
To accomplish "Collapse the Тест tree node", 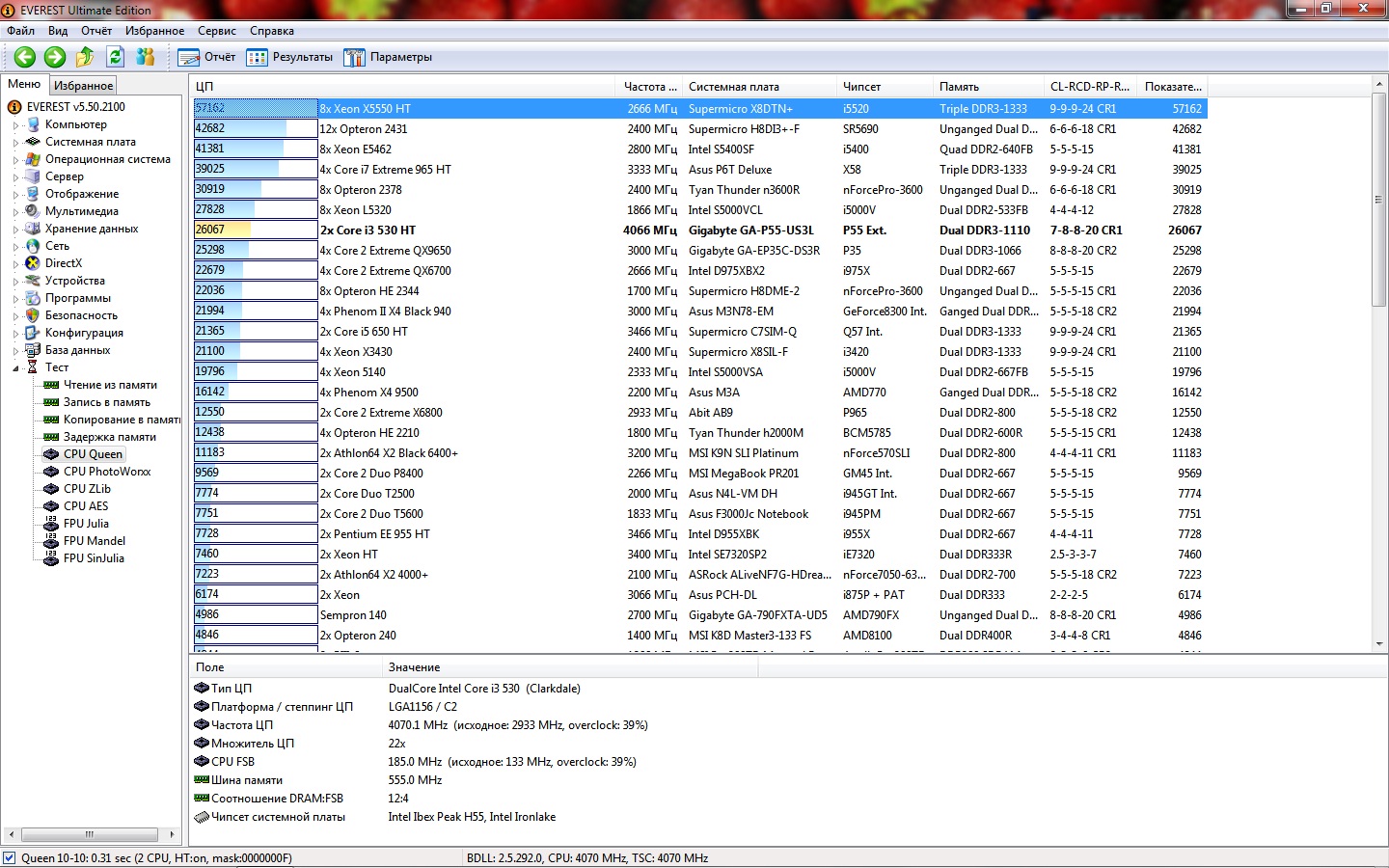I will coord(15,367).
